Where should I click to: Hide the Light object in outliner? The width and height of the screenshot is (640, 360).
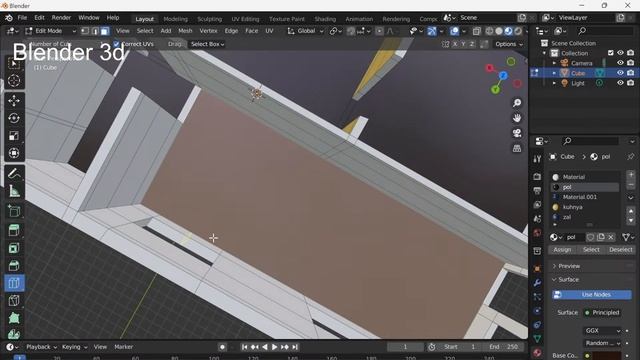pyautogui.click(x=620, y=83)
